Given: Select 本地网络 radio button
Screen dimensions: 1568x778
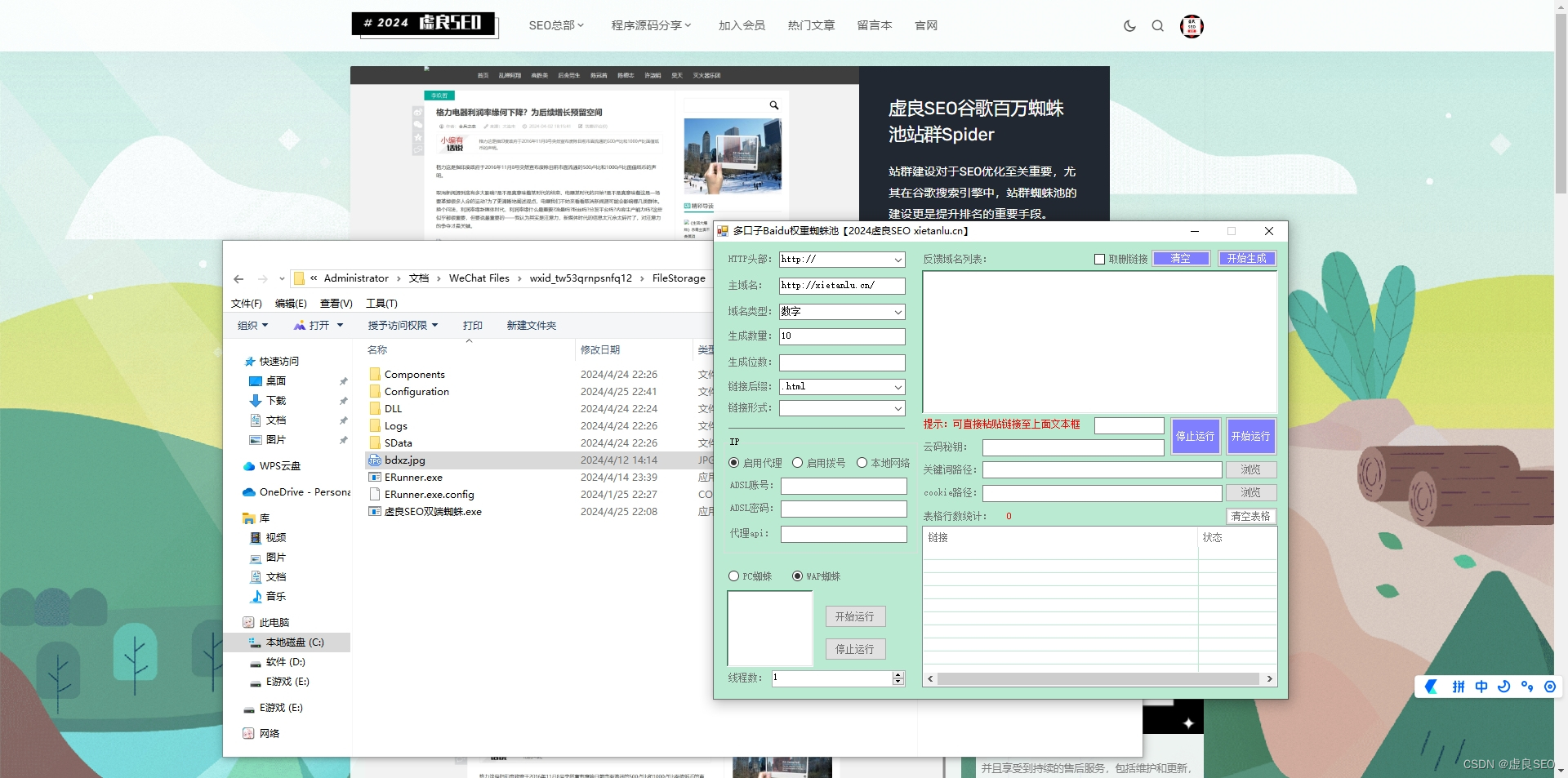Looking at the screenshot, I should click(x=862, y=463).
